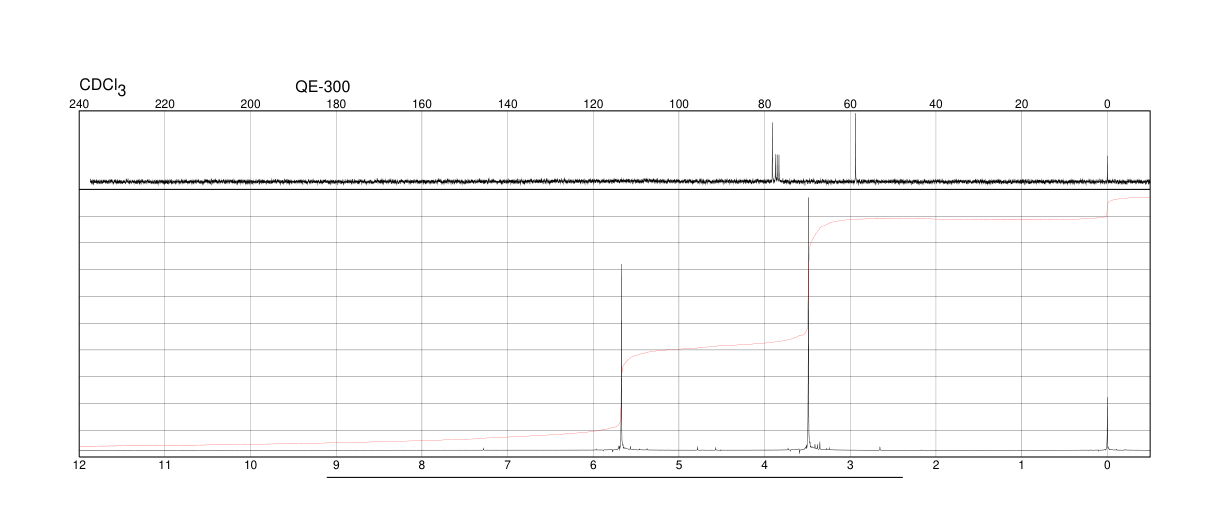The height and width of the screenshot is (528, 1224).
Task: Click the 12 ppm proton axis label
Action: [x=79, y=466]
